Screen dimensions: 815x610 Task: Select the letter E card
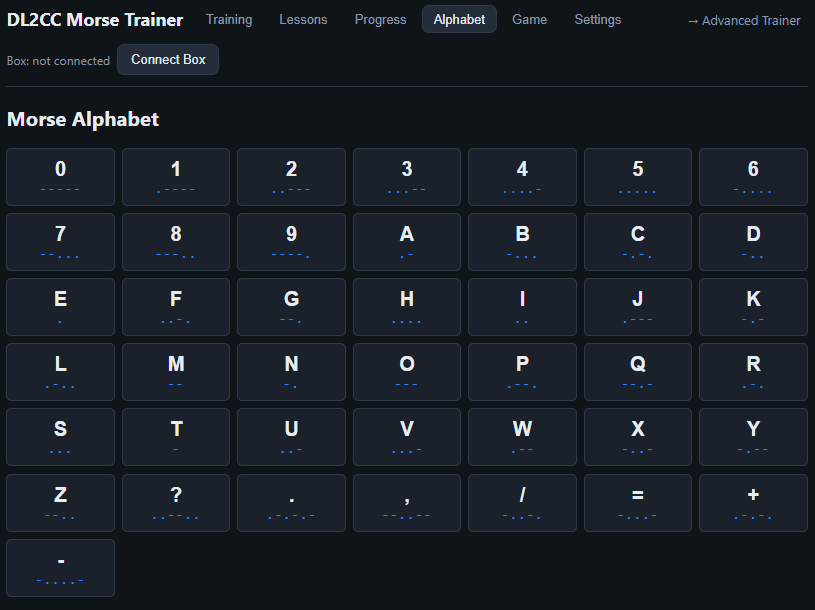(60, 307)
